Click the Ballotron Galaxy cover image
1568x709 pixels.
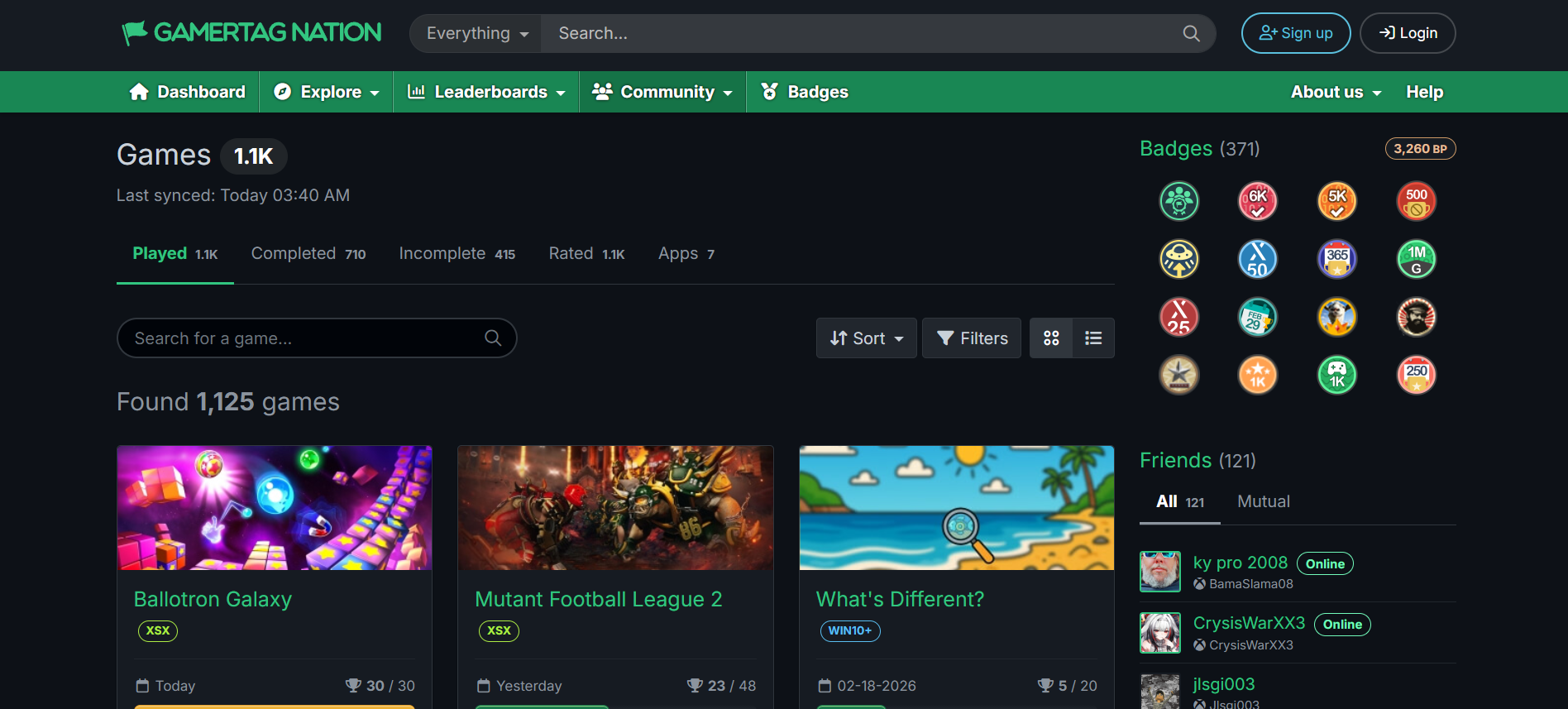[x=275, y=508]
